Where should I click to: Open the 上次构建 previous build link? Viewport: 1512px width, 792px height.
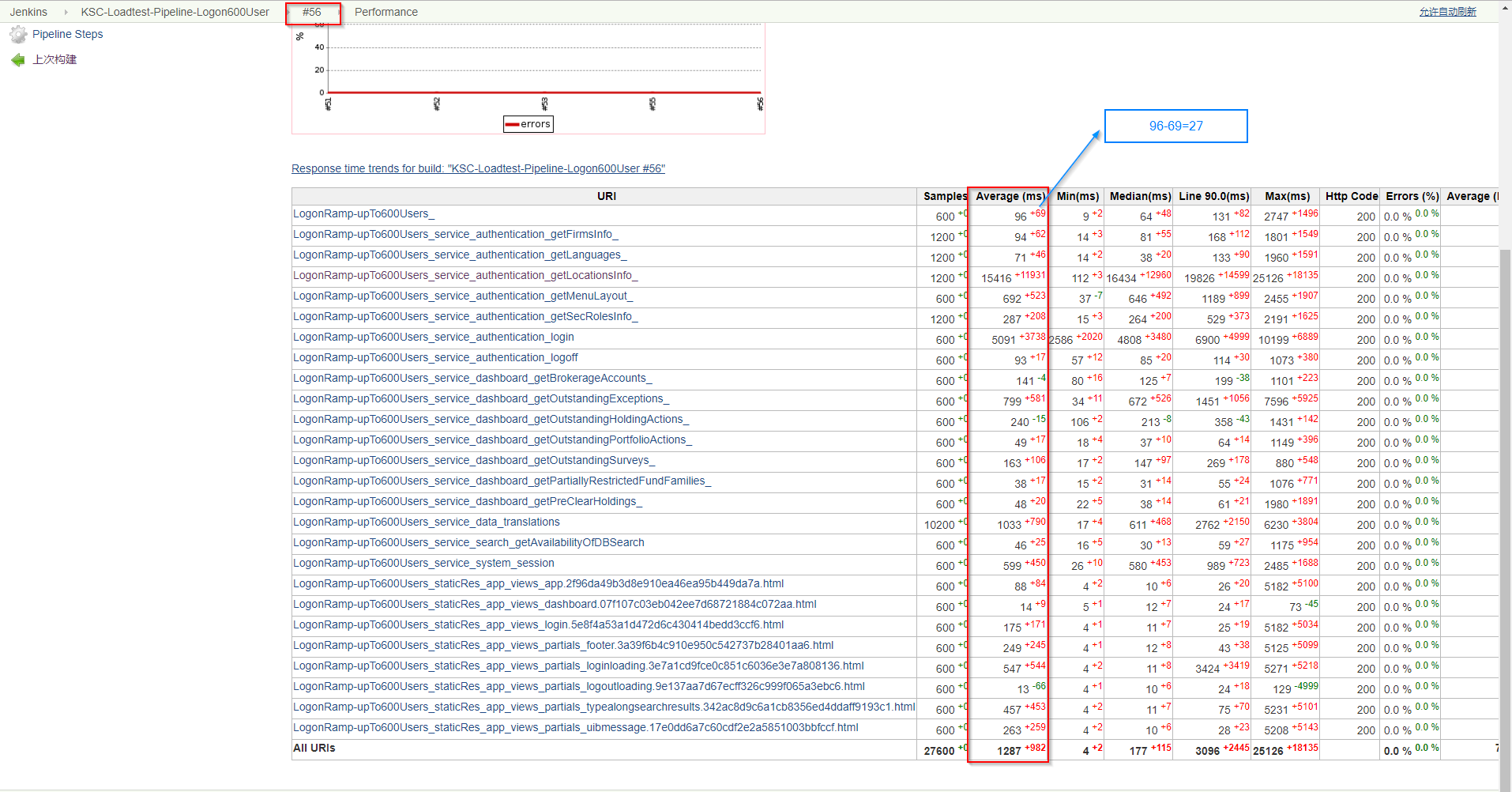pyautogui.click(x=55, y=60)
